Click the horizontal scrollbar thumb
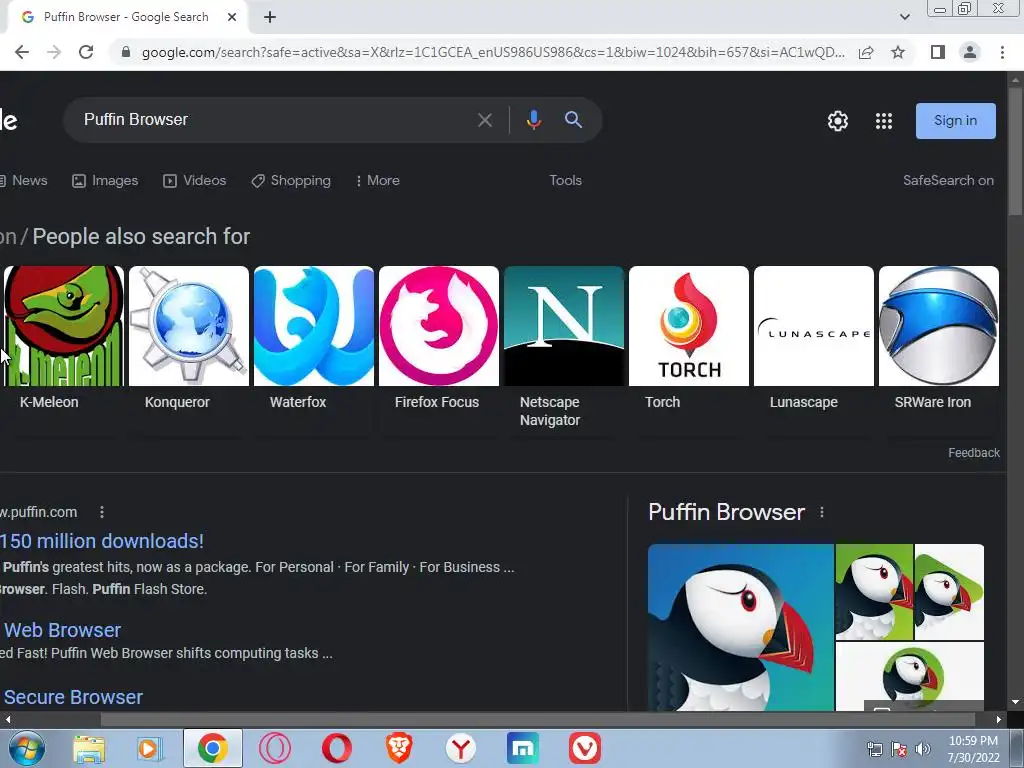Viewport: 1024px width, 768px height. coord(537,720)
